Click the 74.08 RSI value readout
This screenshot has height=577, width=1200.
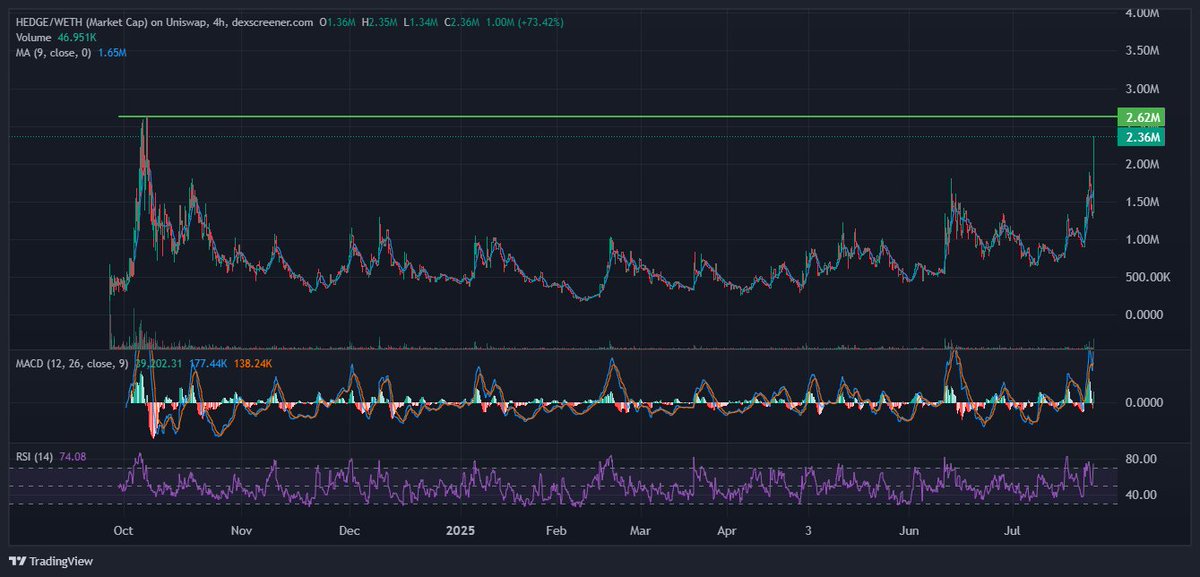73,455
